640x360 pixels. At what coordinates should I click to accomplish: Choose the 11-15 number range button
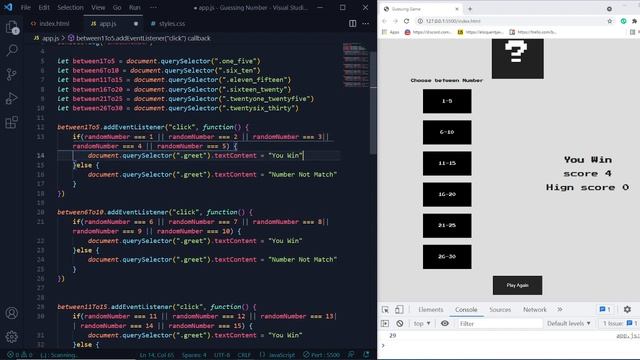point(447,163)
